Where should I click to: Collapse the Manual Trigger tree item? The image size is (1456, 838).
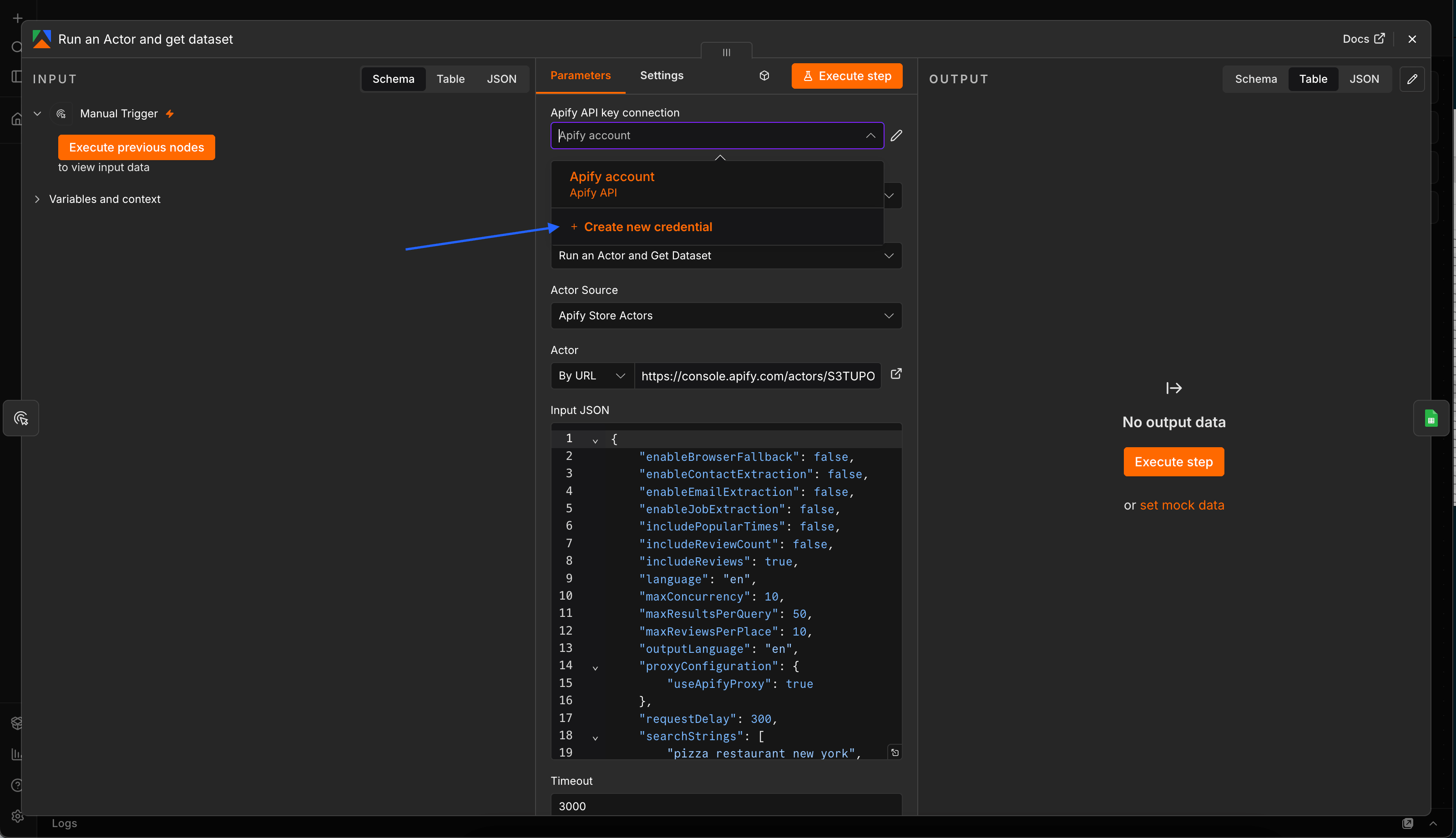click(37, 114)
